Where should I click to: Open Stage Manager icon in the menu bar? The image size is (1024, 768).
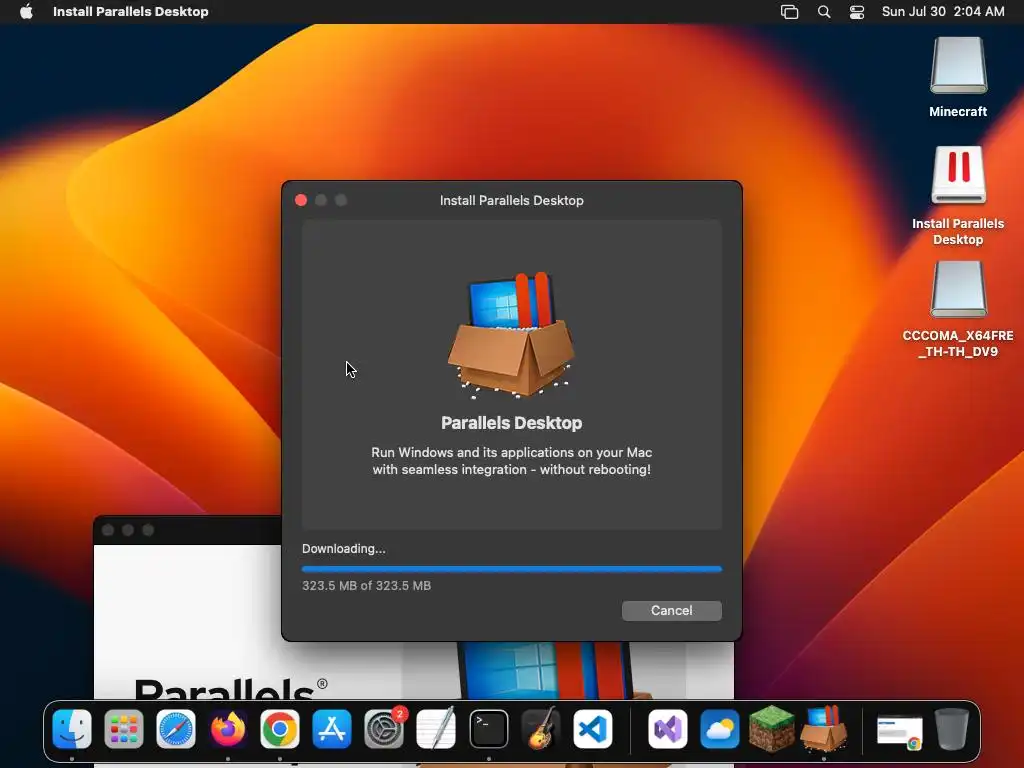[790, 12]
